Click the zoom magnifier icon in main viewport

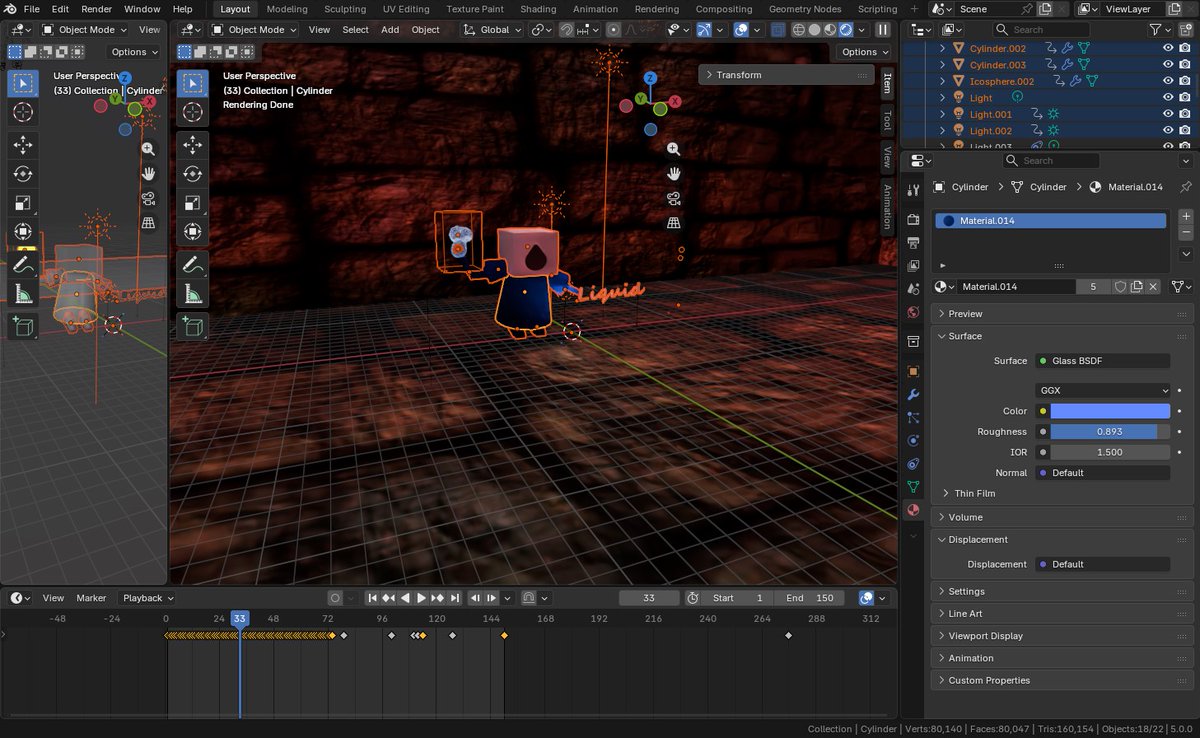click(673, 149)
